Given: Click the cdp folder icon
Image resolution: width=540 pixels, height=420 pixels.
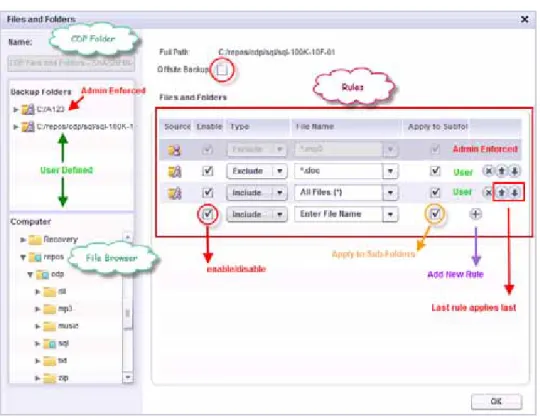Looking at the screenshot, I should [x=43, y=275].
